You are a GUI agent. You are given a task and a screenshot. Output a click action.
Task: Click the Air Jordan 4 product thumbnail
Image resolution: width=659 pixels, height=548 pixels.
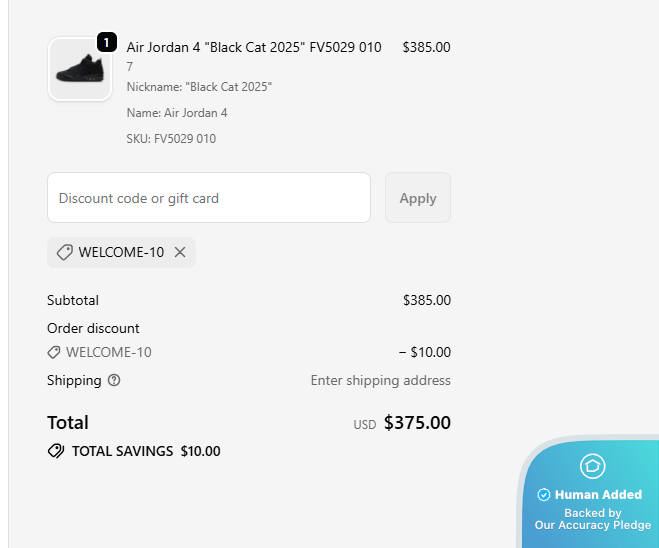coord(80,70)
